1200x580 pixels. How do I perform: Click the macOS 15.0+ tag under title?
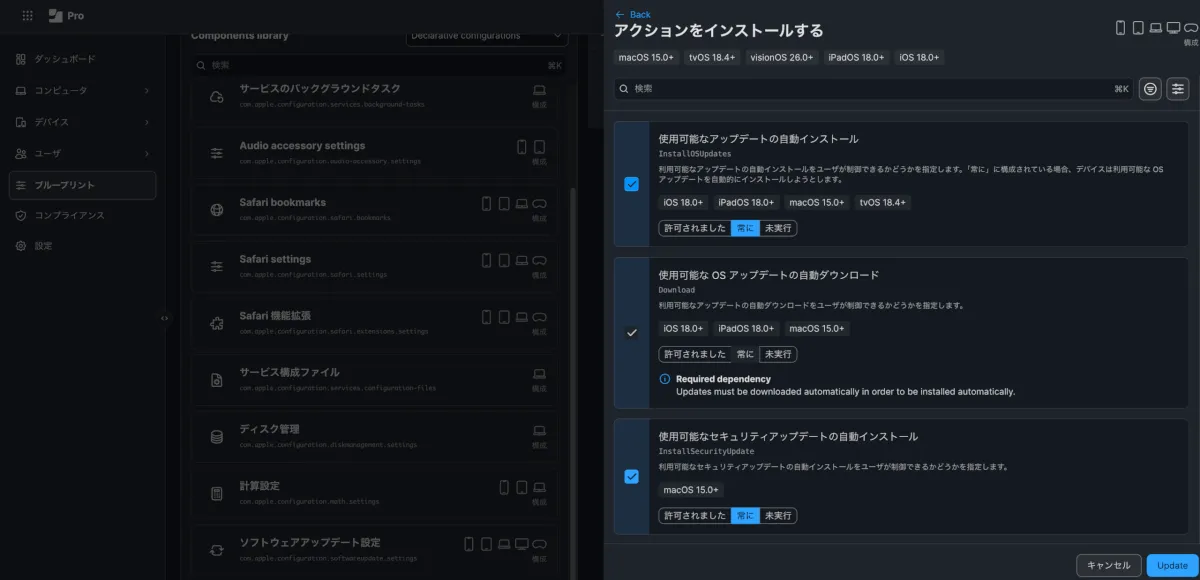[646, 57]
